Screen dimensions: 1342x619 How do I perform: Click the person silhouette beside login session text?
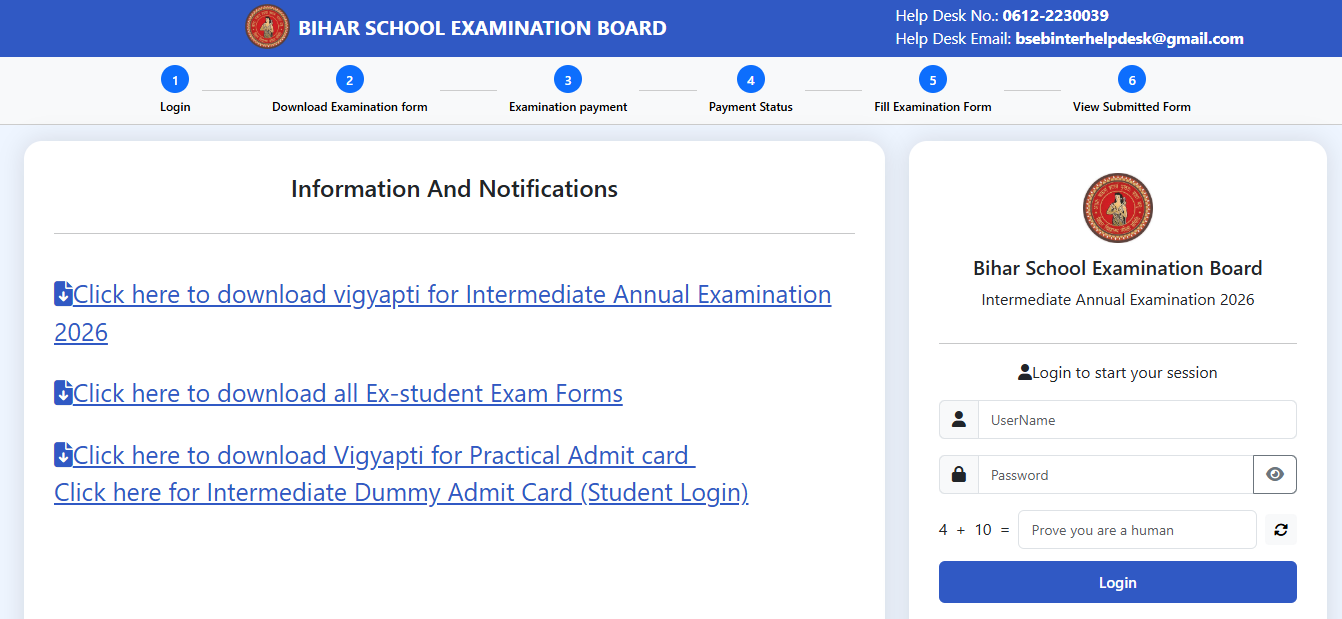tap(1025, 371)
